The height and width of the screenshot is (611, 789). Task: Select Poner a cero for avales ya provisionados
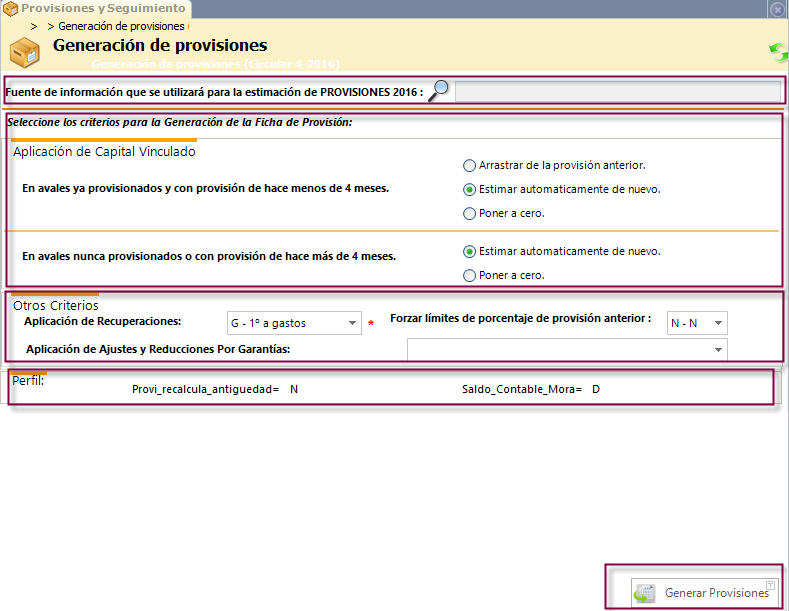(x=469, y=213)
